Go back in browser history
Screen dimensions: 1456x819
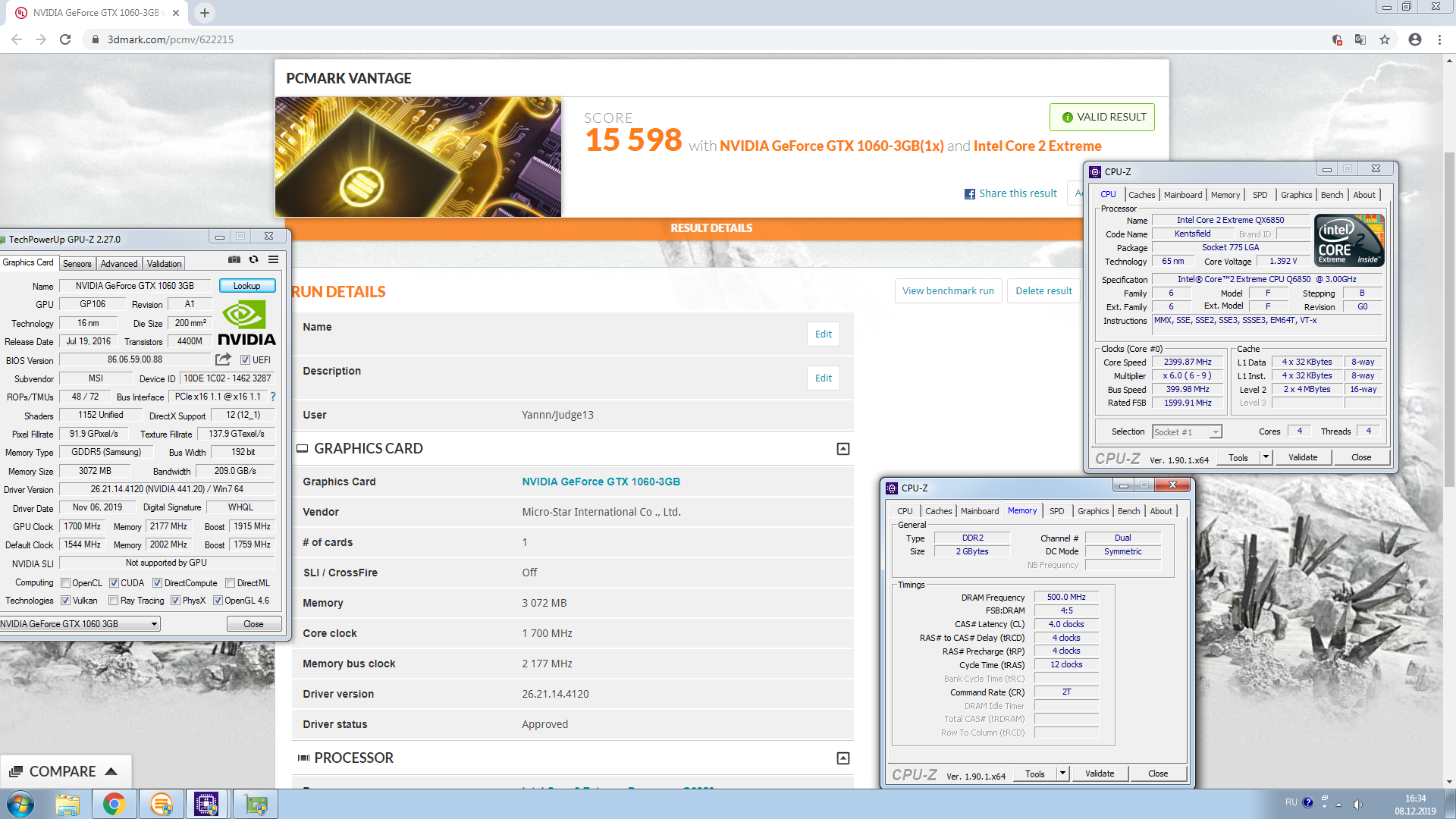click(17, 39)
